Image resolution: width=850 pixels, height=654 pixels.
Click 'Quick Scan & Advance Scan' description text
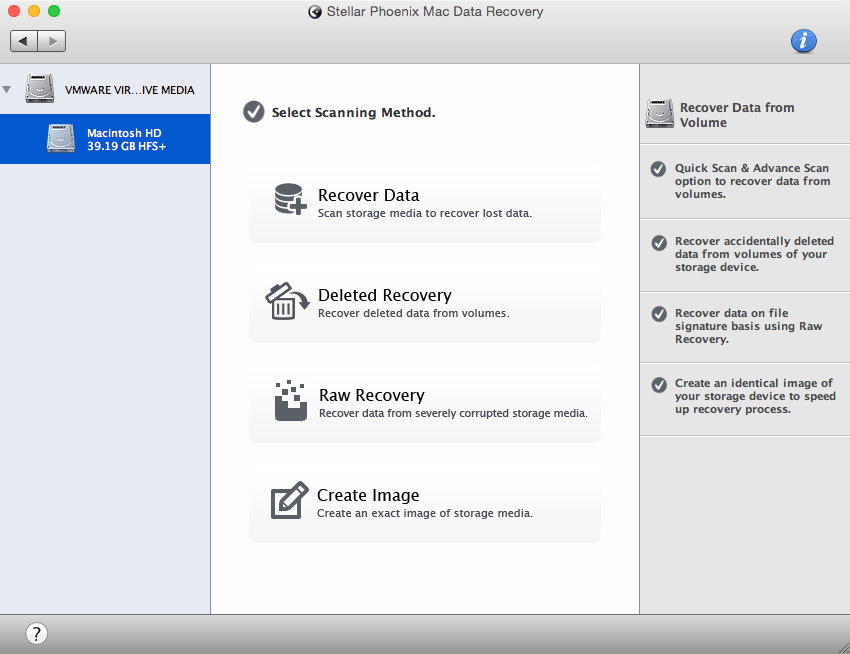(x=752, y=181)
